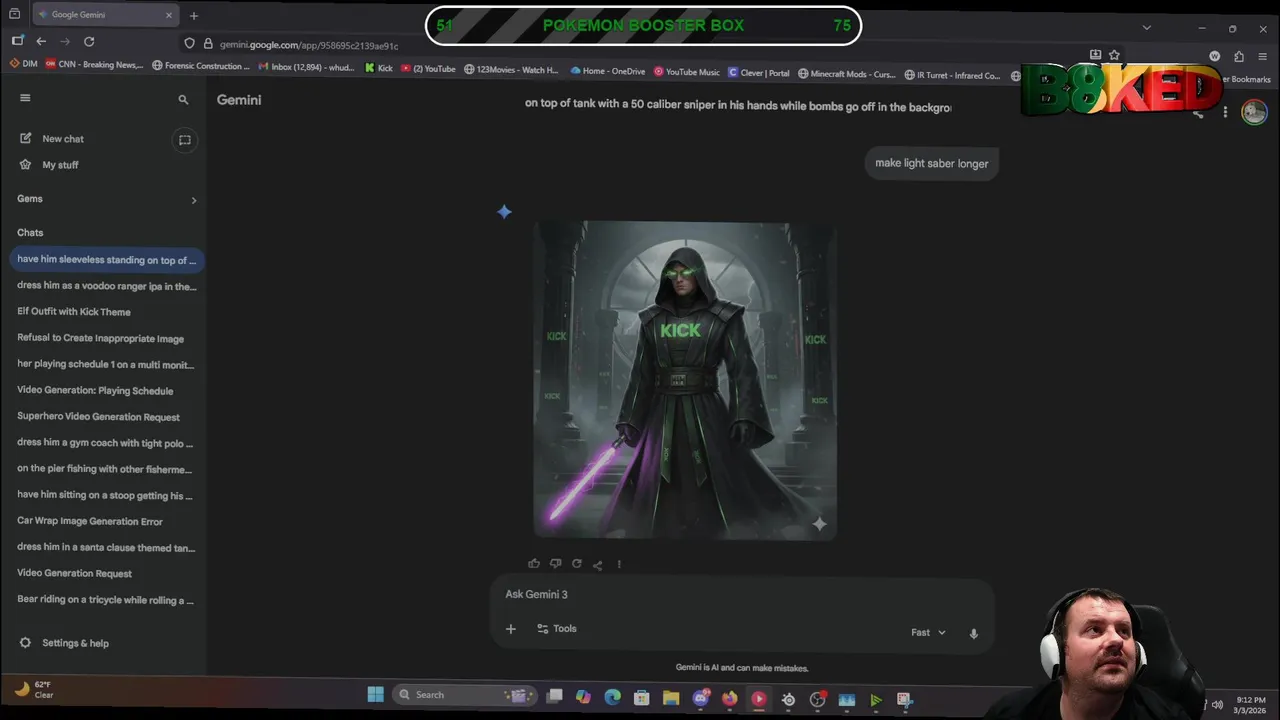This screenshot has height=720, width=1280.
Task: Open chat 'Refusal to Create Inappropriate Image'
Action: (107, 339)
